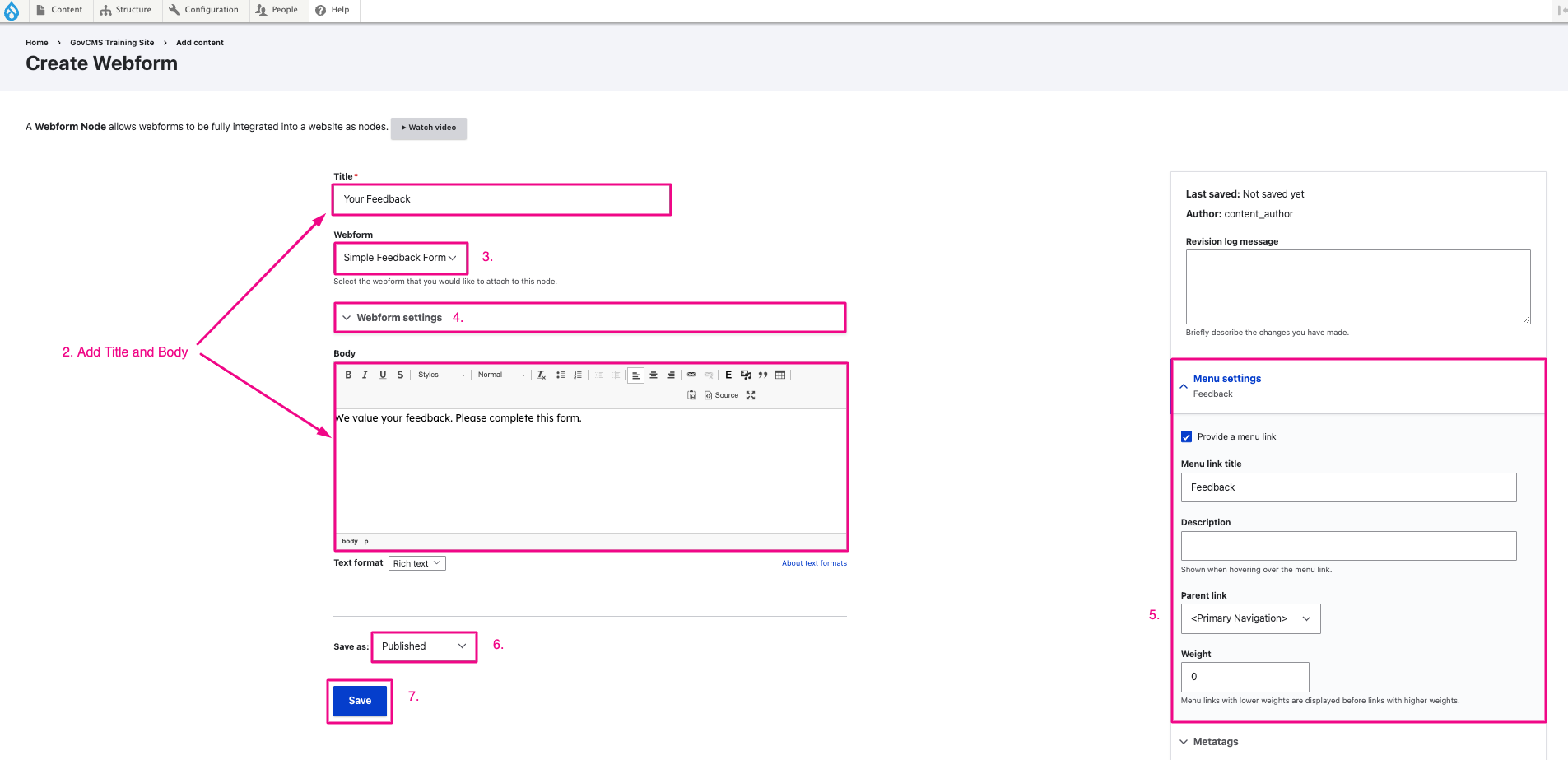This screenshot has width=1568, height=760.
Task: Open the Parent link dropdown
Action: click(1250, 618)
